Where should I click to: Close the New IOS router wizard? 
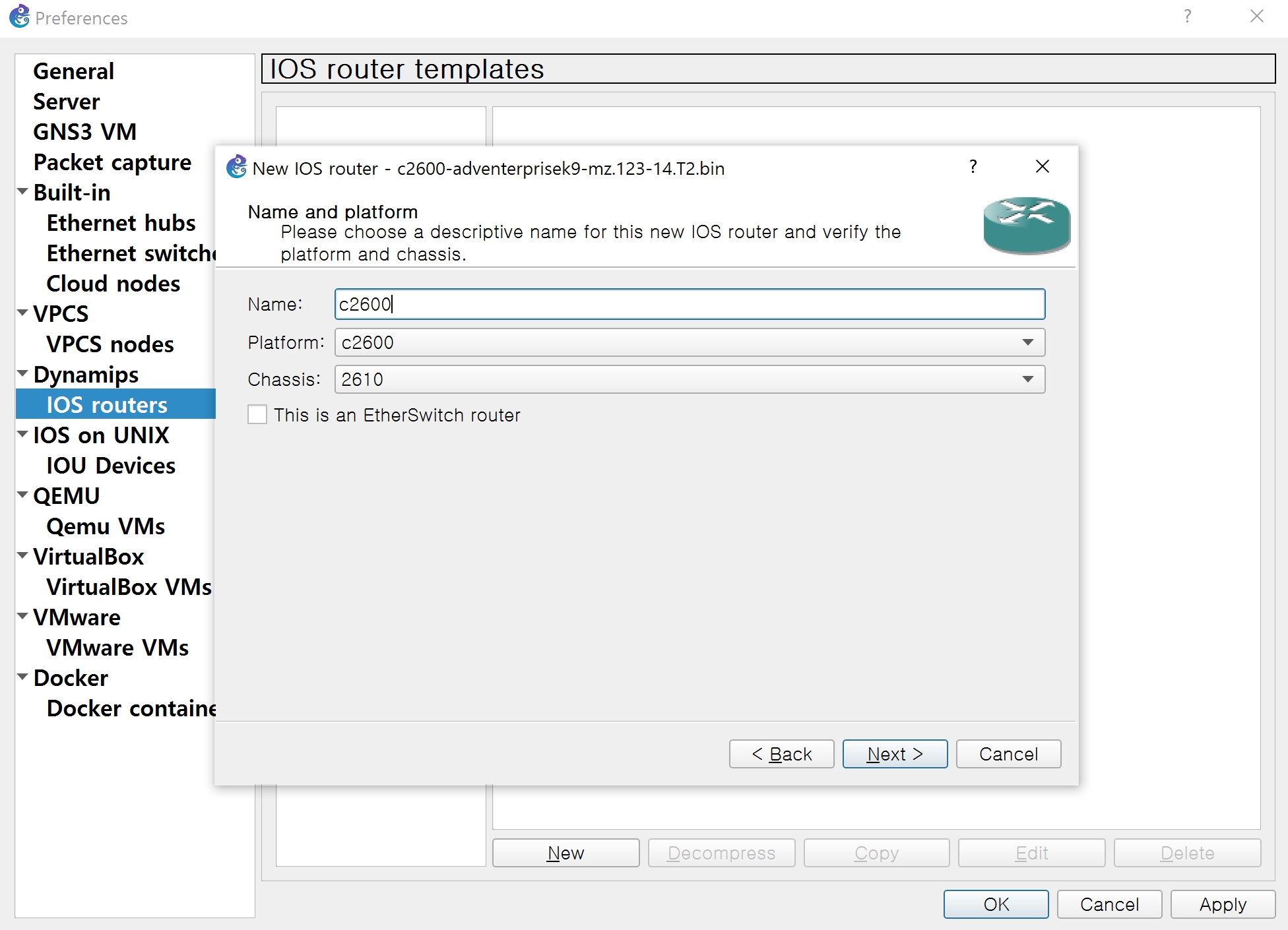tap(1042, 167)
